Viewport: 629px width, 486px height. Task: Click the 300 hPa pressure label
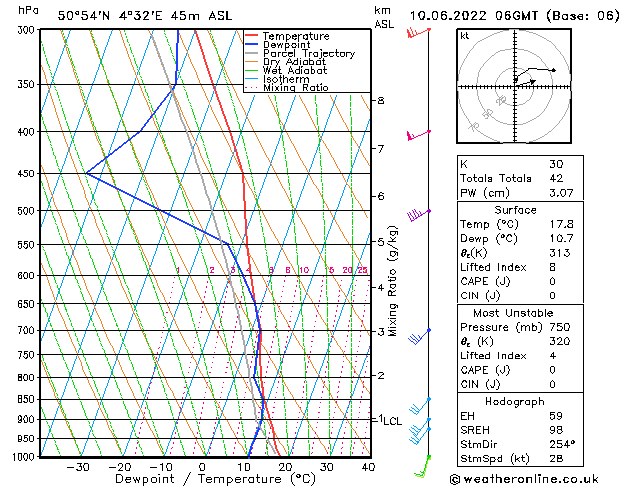pyautogui.click(x=28, y=30)
